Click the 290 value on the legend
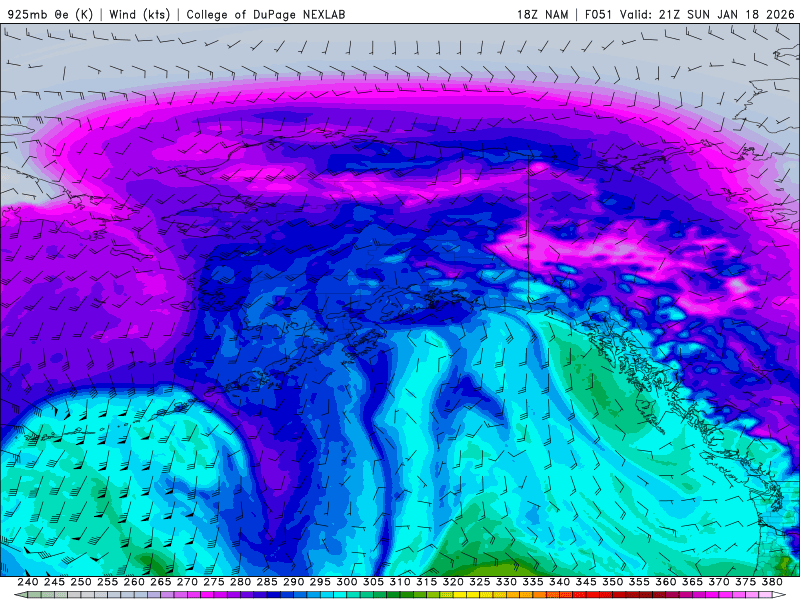 point(293,582)
